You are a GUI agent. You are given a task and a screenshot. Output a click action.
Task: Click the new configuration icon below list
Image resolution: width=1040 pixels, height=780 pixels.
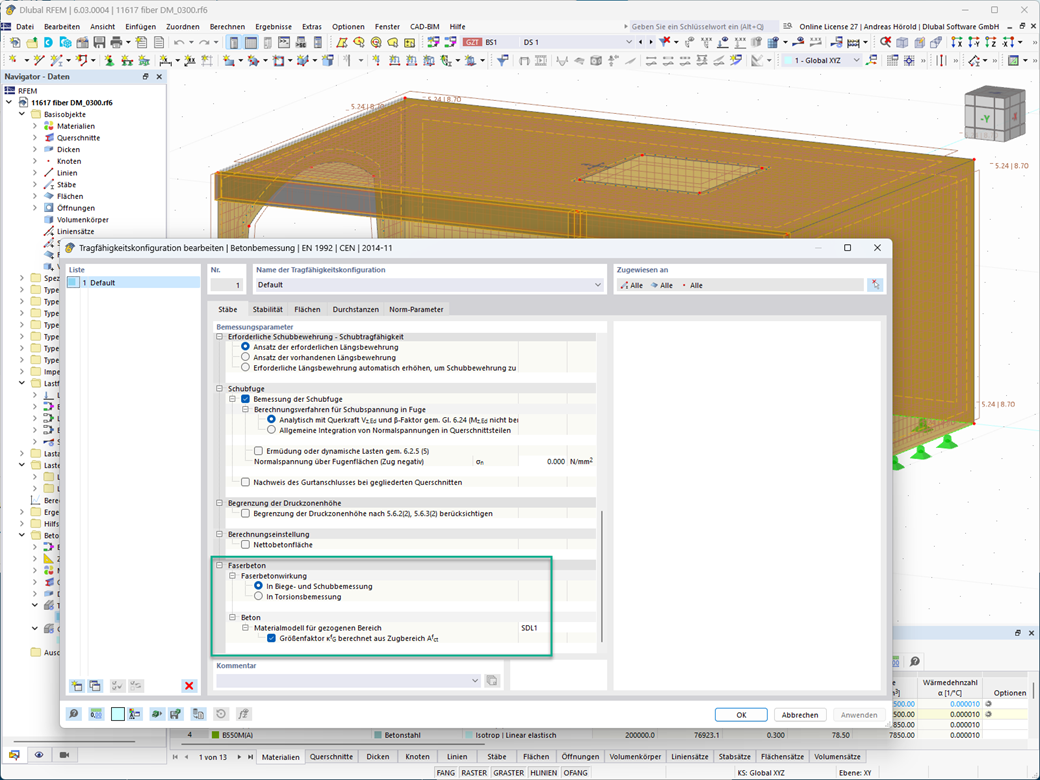pyautogui.click(x=77, y=686)
